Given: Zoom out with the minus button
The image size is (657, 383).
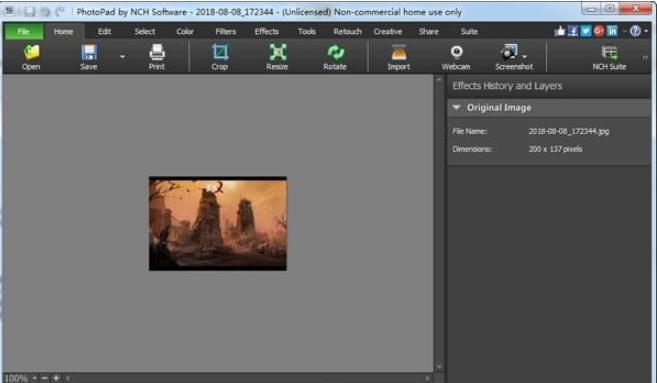Looking at the screenshot, I should (x=44, y=378).
